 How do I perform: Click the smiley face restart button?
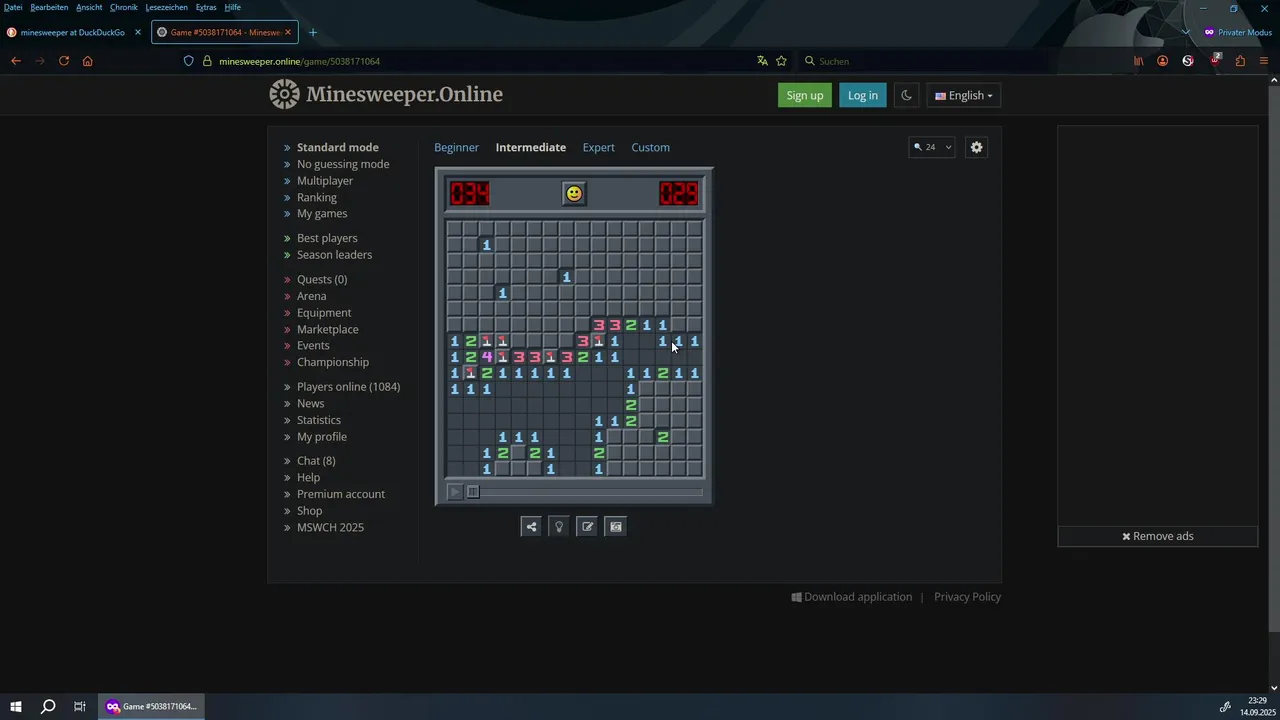(x=574, y=193)
